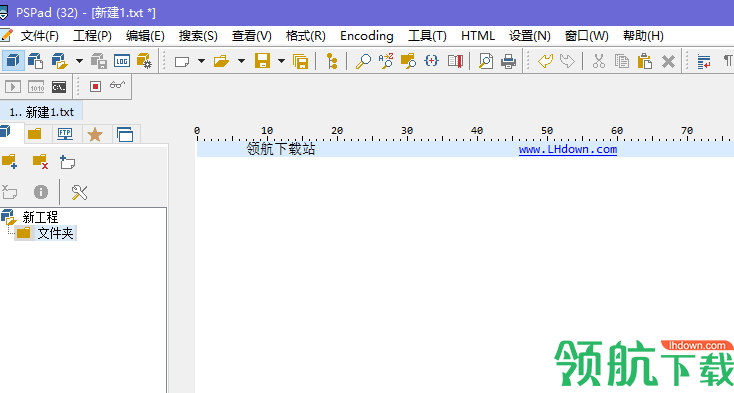The width and height of the screenshot is (734, 393).
Task: Open the project dropdown arrow
Action: (x=79, y=61)
